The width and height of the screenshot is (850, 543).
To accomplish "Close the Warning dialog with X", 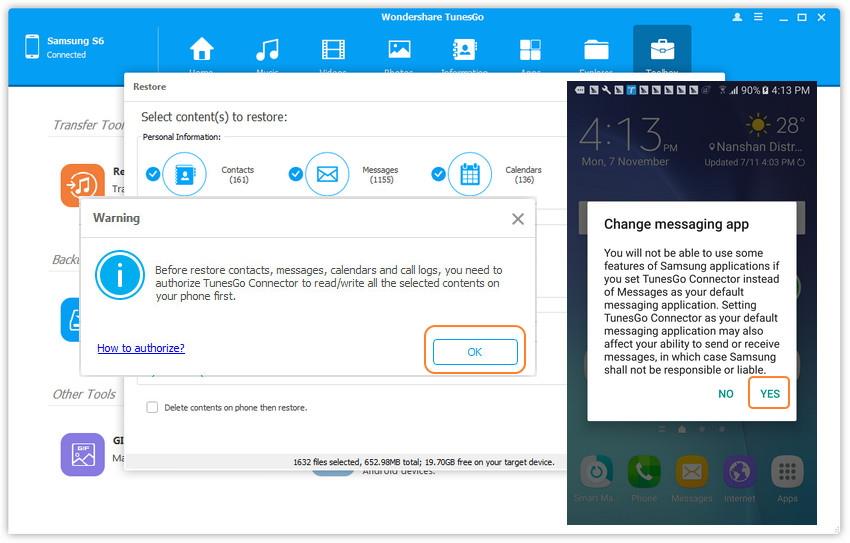I will (517, 219).
